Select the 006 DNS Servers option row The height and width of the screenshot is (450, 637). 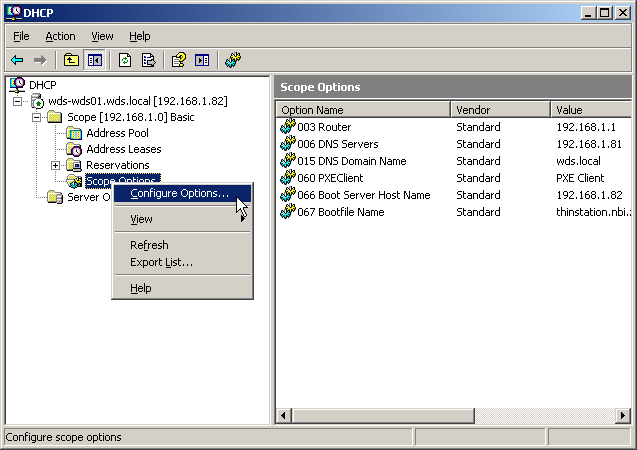point(453,144)
